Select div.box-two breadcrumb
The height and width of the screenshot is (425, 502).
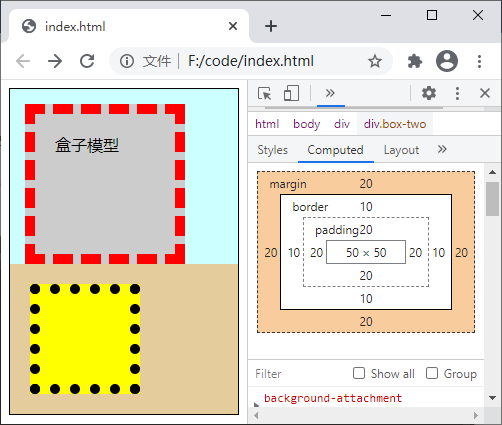(395, 124)
